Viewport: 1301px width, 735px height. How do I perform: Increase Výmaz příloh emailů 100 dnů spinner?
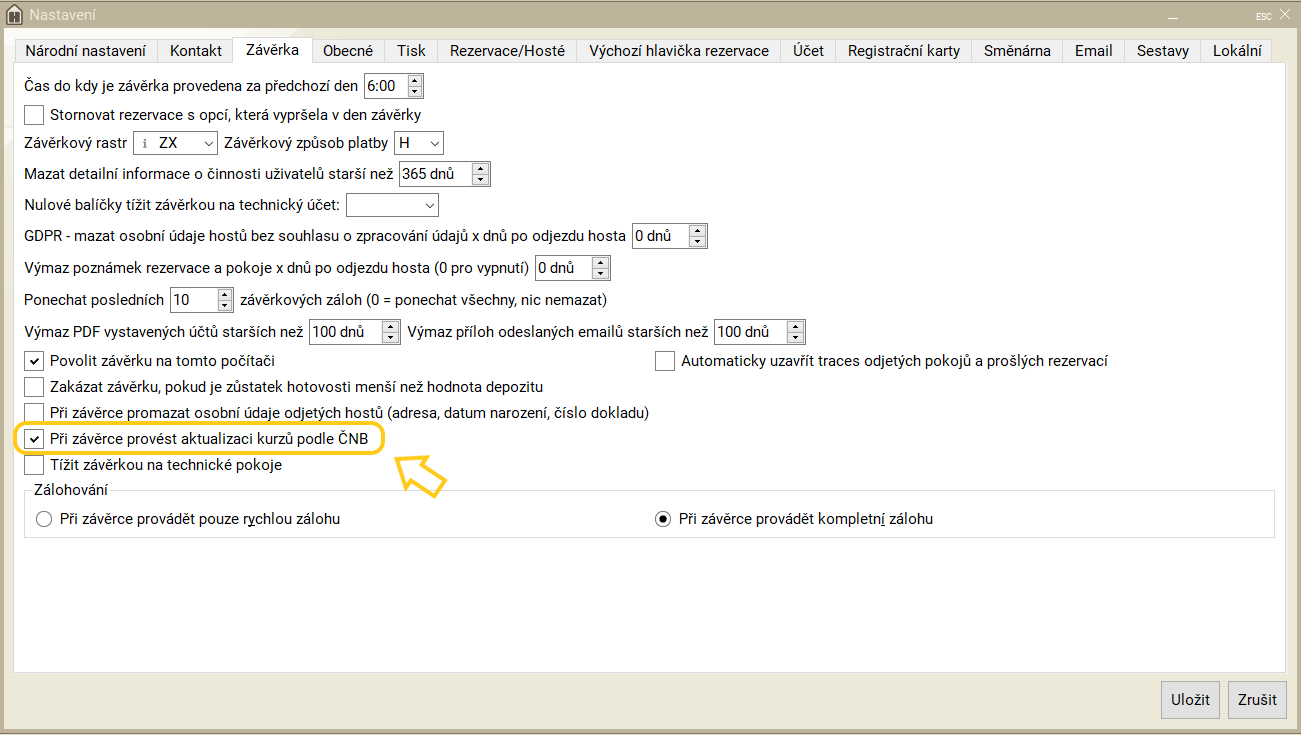[795, 326]
